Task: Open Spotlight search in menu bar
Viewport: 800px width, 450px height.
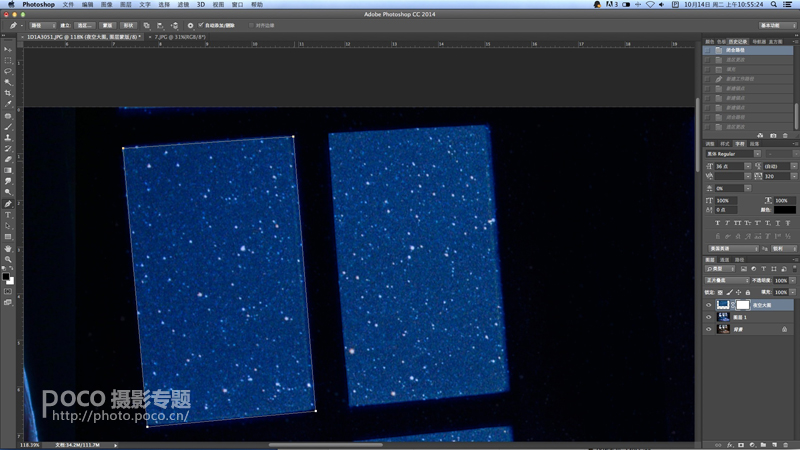Action: coord(773,4)
